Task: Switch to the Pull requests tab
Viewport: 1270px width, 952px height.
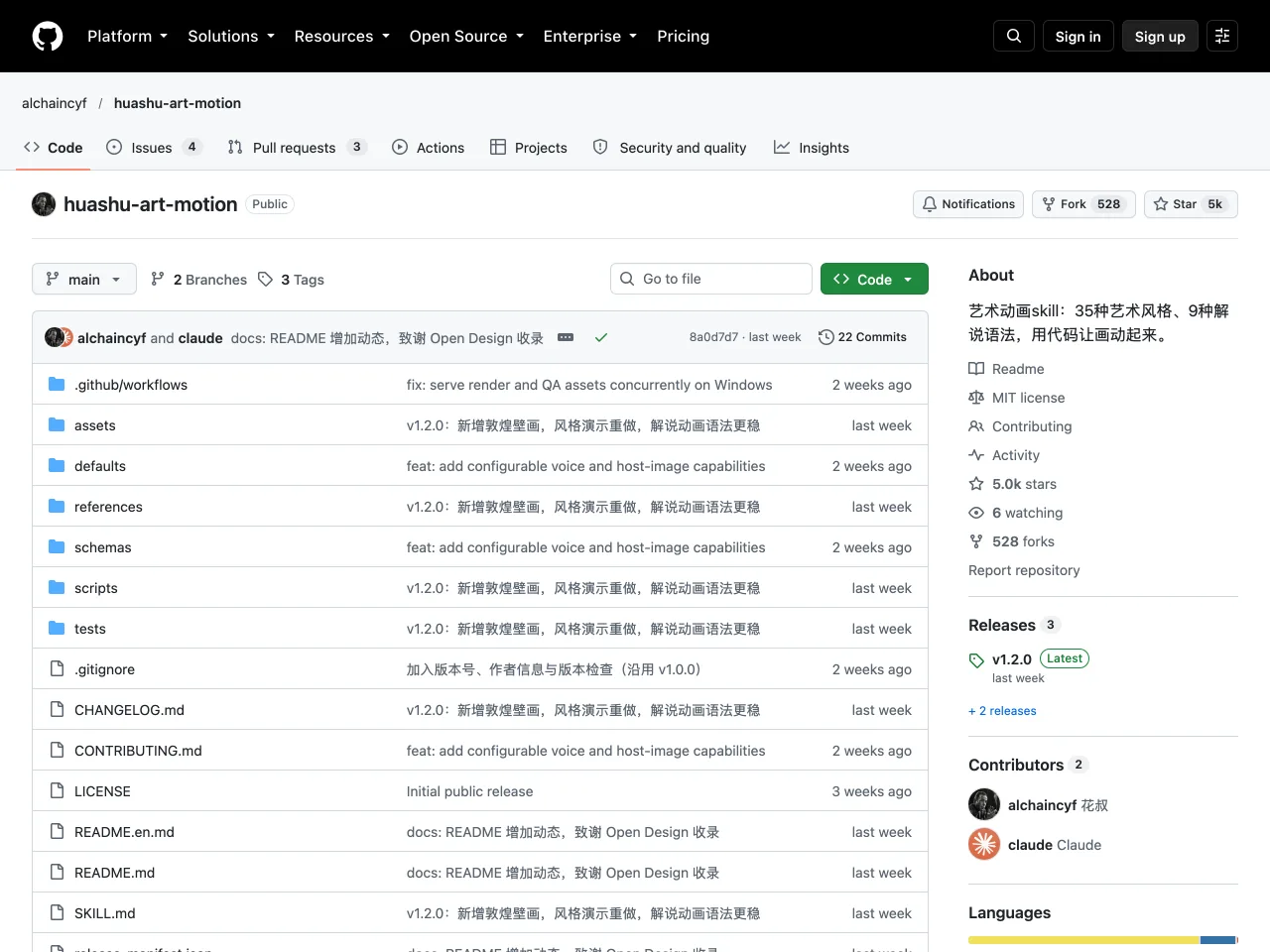Action: pos(297,147)
